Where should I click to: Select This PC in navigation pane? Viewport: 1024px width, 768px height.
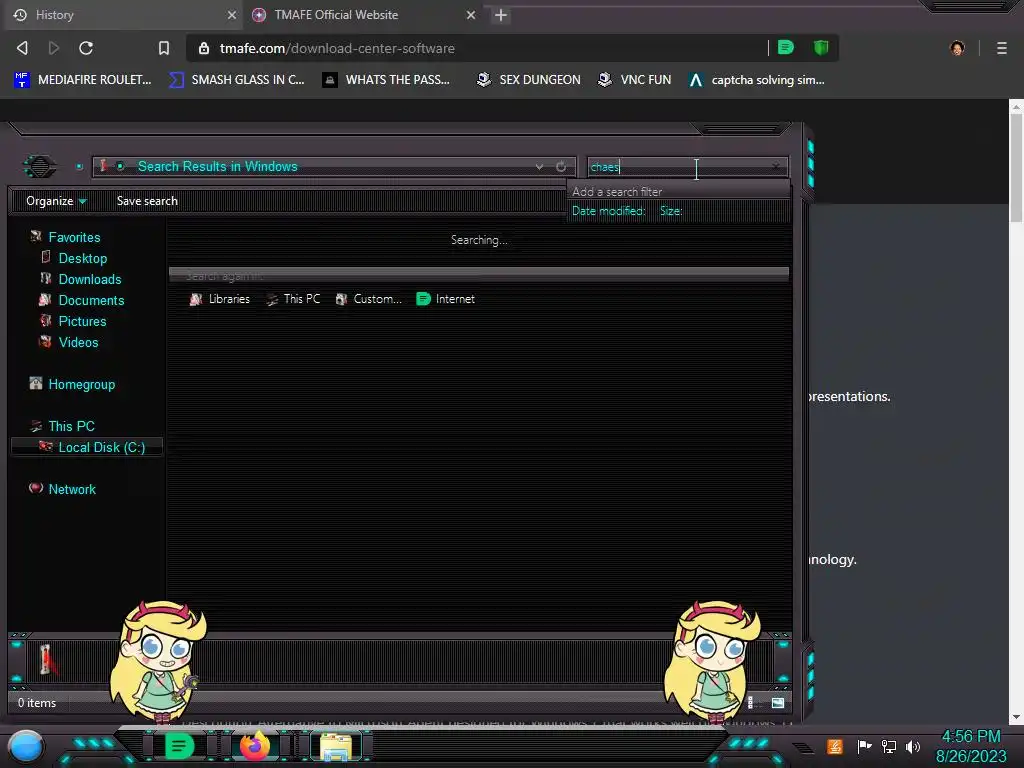(71, 426)
